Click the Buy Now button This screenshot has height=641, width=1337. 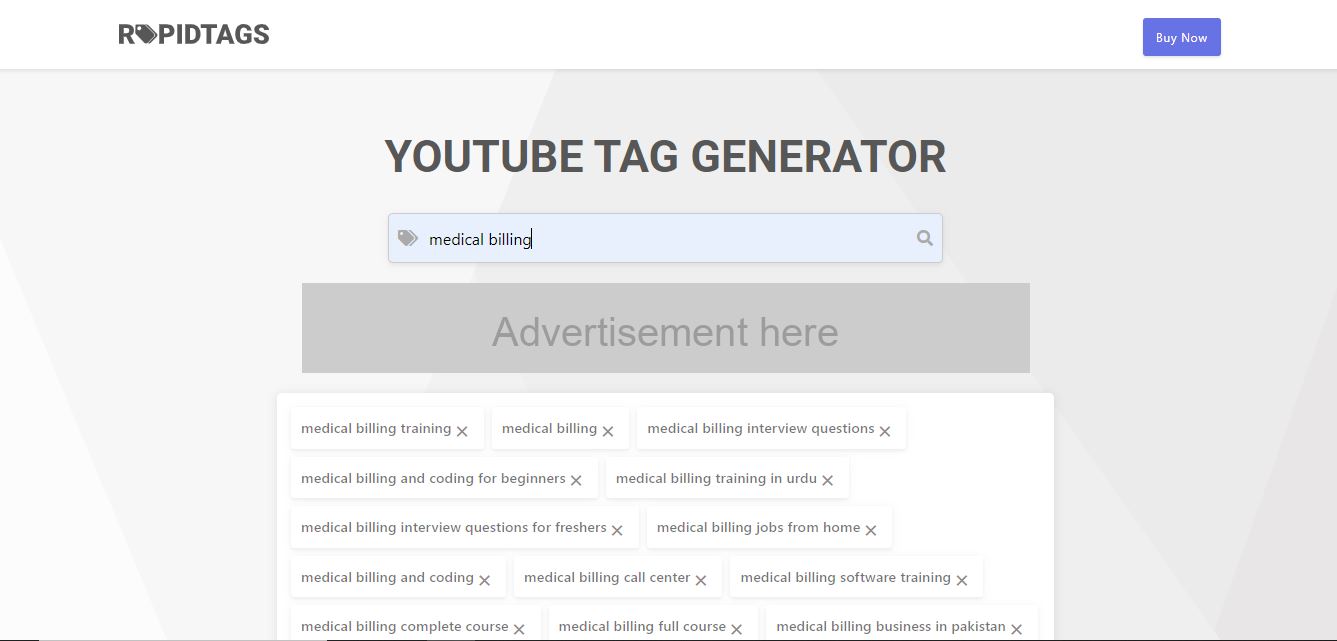[x=1181, y=37]
